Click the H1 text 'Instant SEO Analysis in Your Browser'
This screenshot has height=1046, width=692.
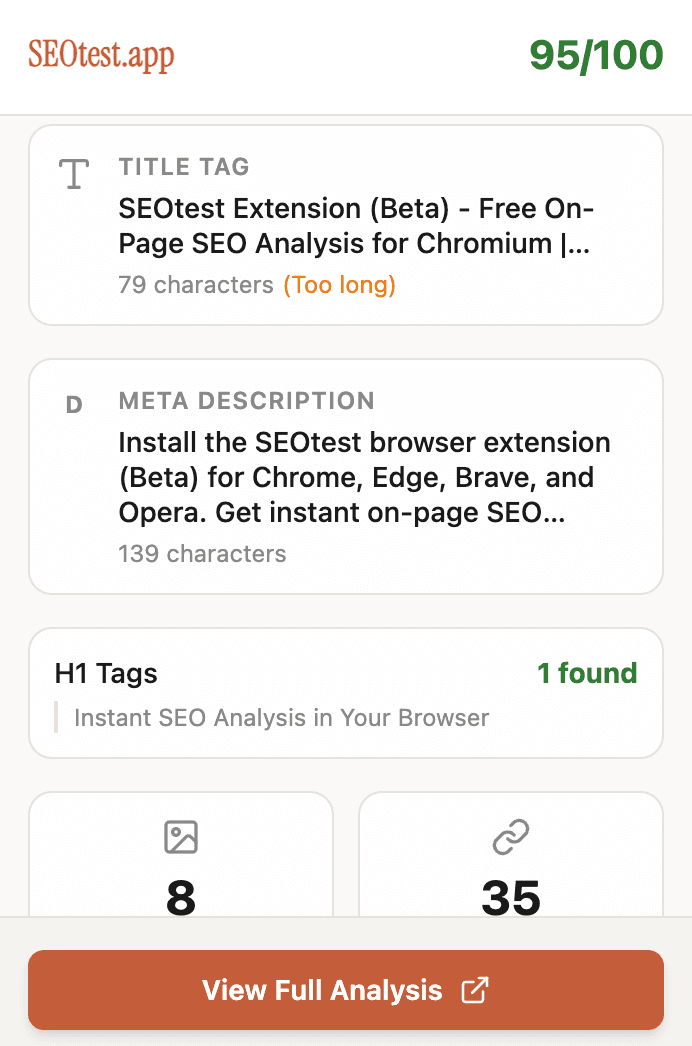click(x=281, y=718)
